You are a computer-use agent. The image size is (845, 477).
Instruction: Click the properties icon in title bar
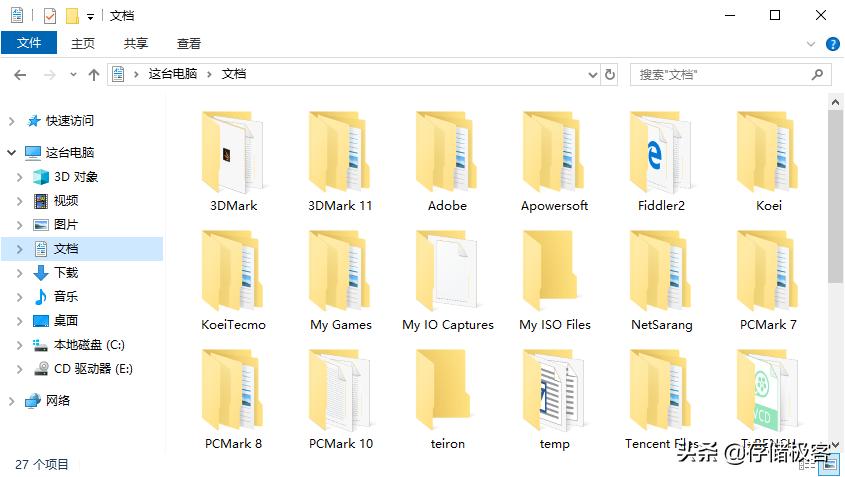pos(50,16)
